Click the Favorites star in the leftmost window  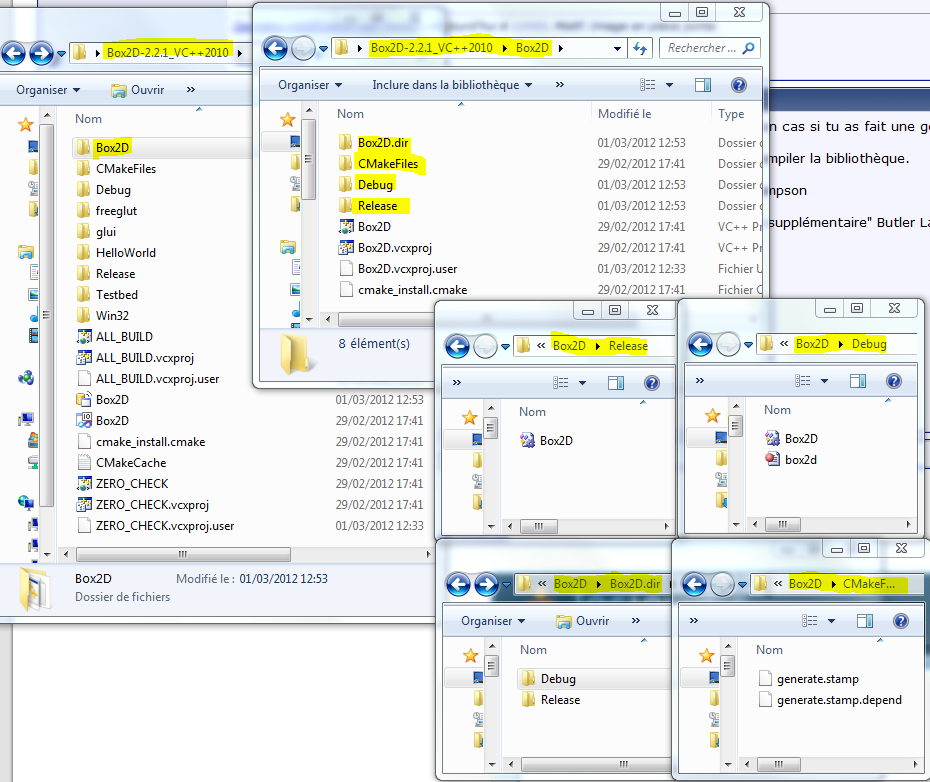tap(26, 124)
